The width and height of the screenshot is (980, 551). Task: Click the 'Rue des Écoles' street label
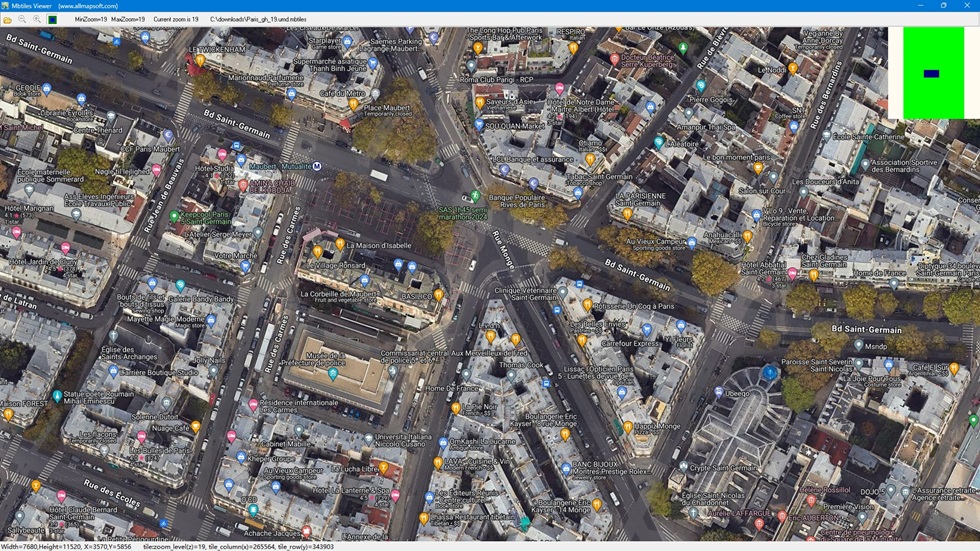coord(112,493)
